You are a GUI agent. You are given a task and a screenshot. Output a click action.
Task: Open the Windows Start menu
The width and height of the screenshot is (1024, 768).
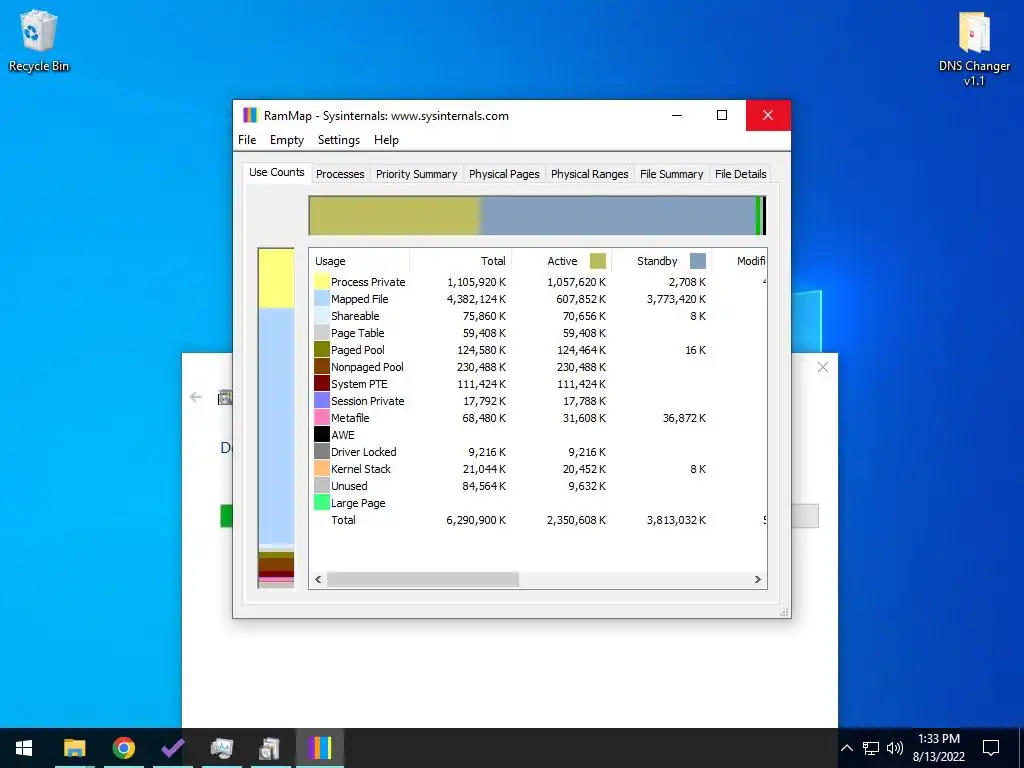[24, 748]
